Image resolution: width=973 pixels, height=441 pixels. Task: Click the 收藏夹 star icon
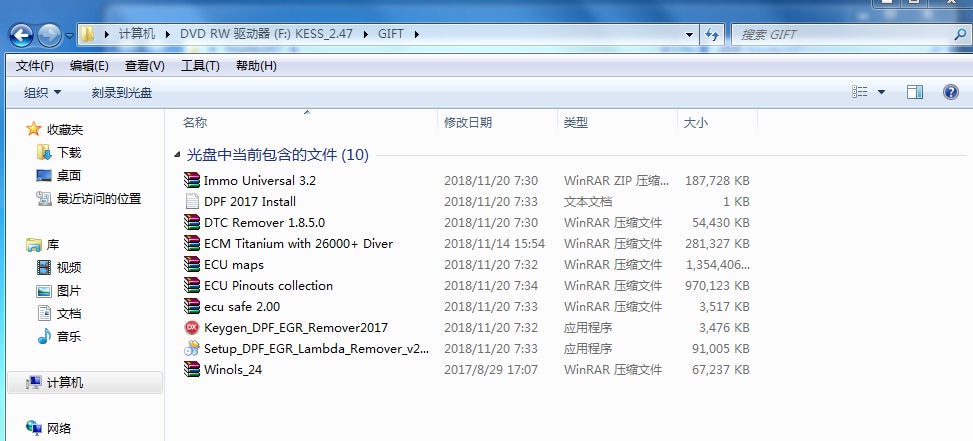[34, 129]
